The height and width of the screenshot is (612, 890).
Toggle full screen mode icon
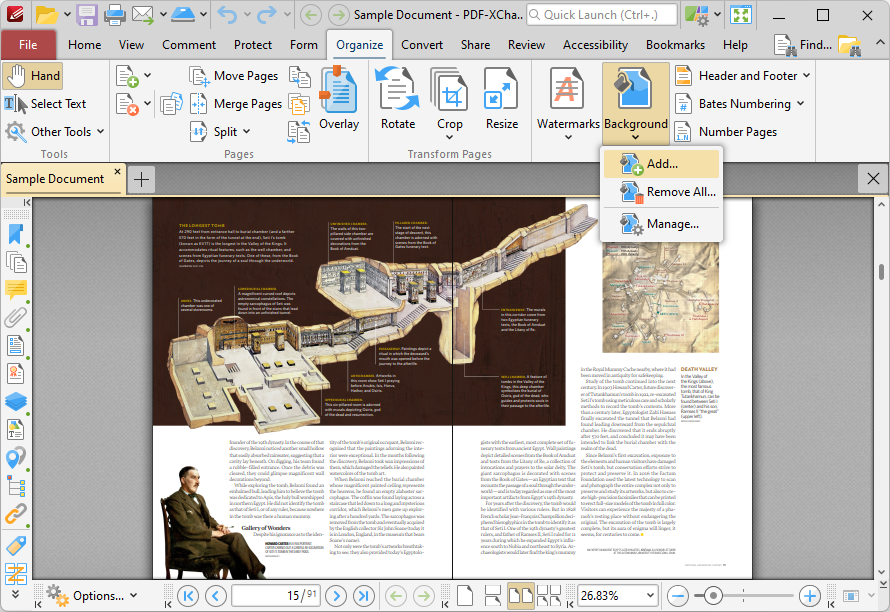741,15
